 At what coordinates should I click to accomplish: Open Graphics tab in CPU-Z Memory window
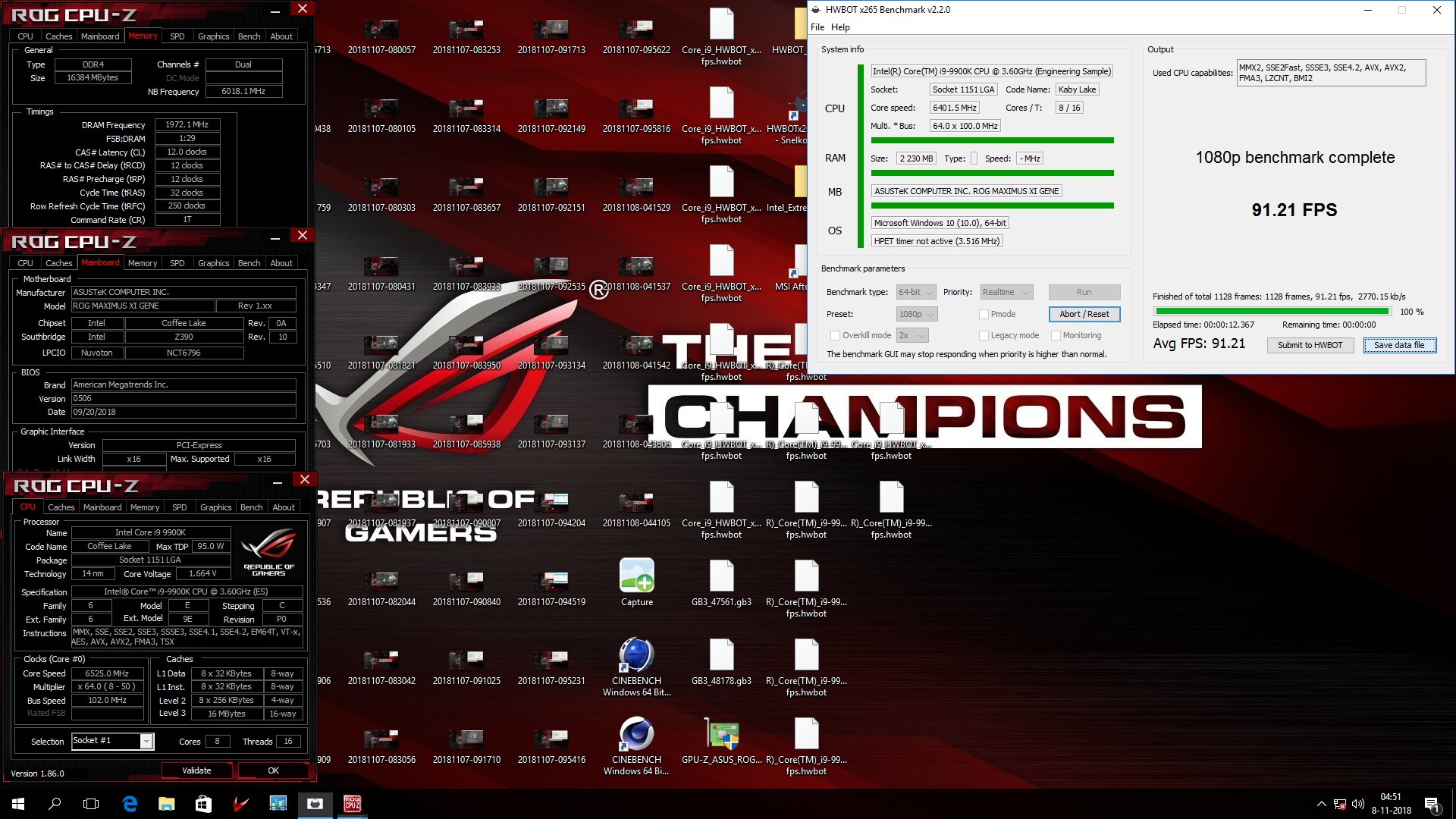[x=213, y=36]
